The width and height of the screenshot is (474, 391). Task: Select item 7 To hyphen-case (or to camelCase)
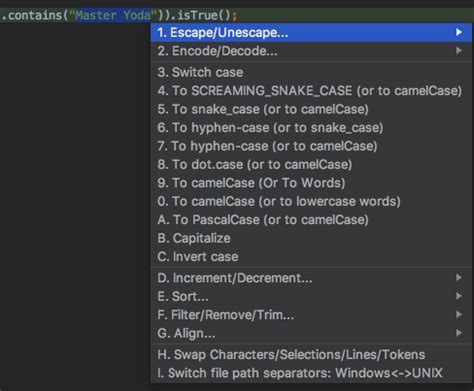(311, 146)
